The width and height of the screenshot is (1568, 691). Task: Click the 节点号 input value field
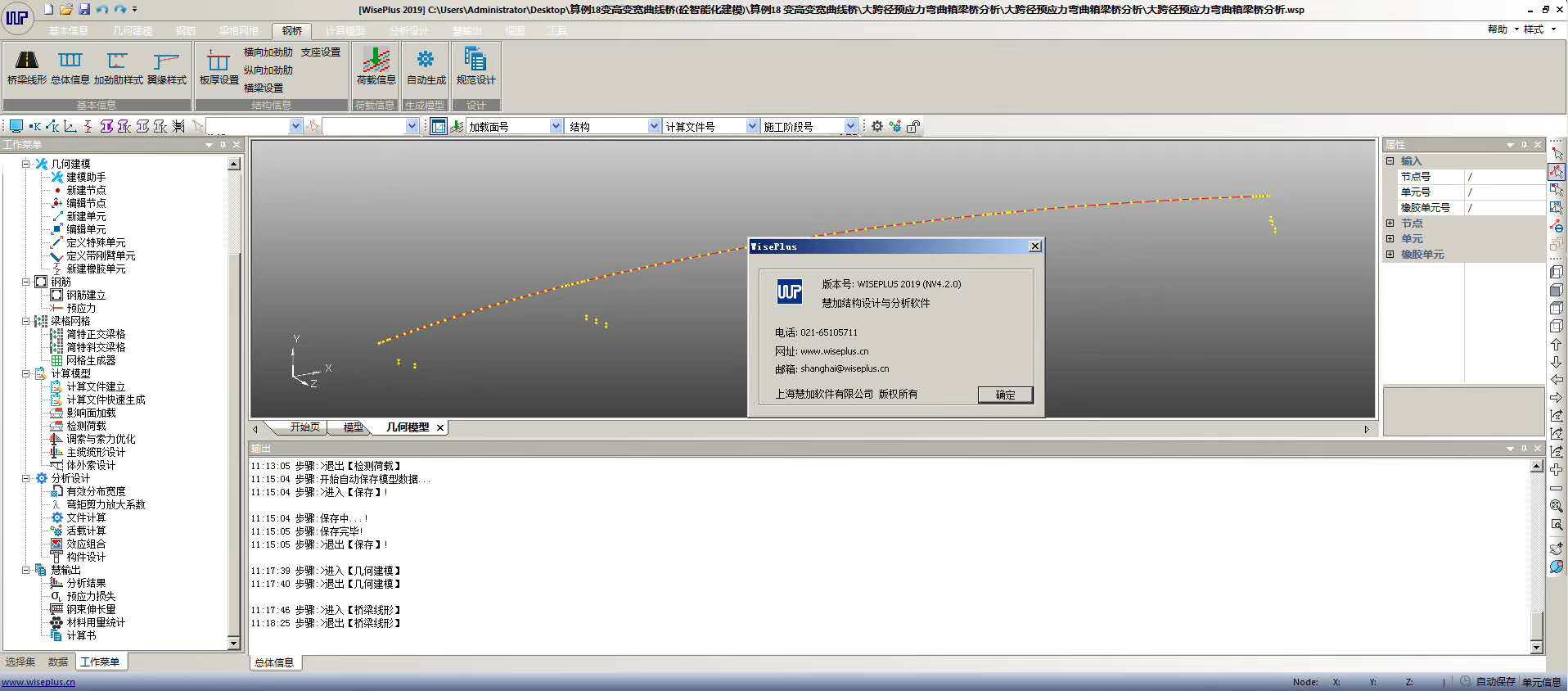click(x=1503, y=176)
